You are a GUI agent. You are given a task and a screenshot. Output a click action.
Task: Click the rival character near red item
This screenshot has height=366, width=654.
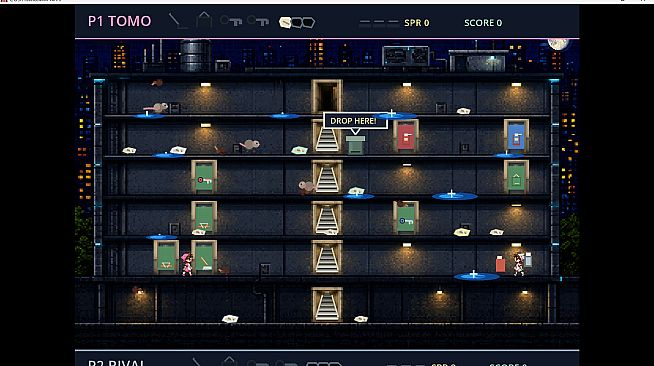[519, 264]
